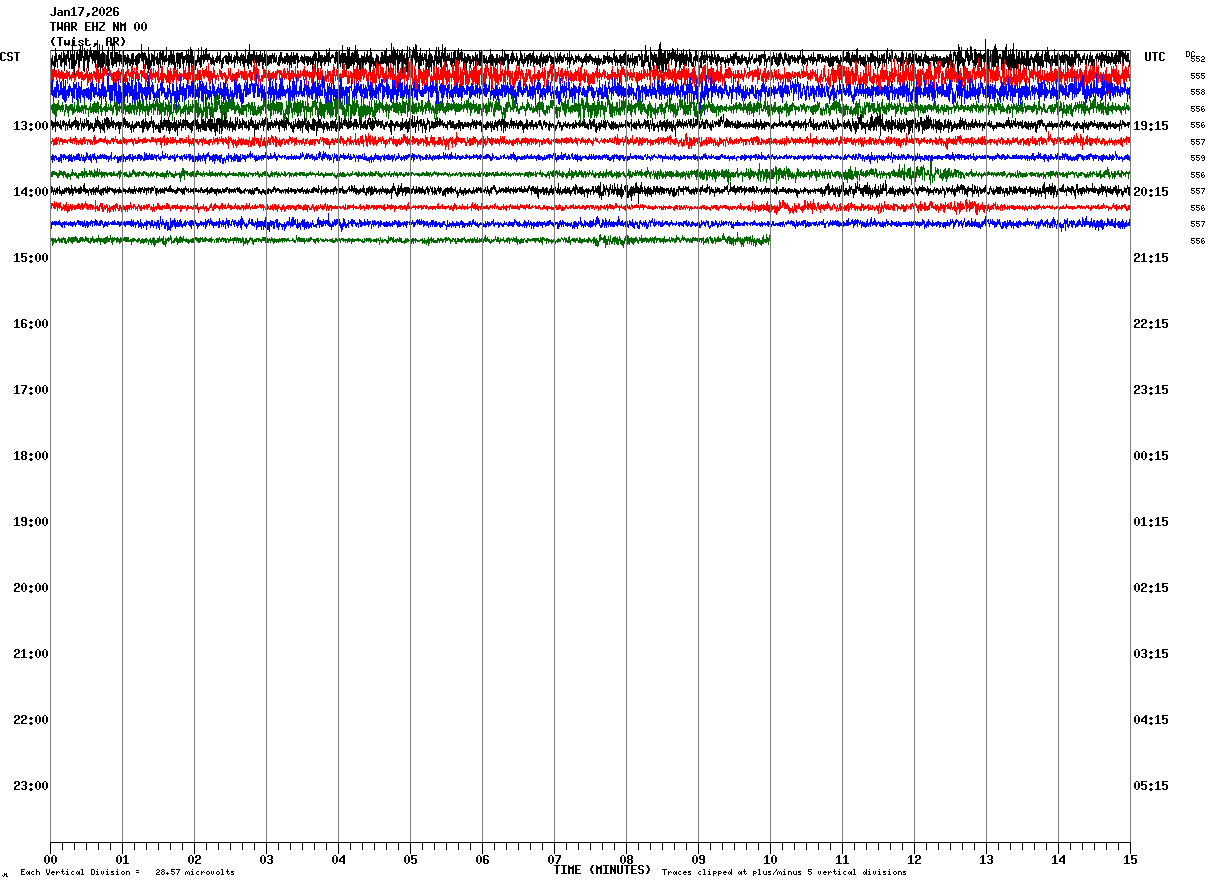Click the DC offset value 555

click(x=1198, y=76)
